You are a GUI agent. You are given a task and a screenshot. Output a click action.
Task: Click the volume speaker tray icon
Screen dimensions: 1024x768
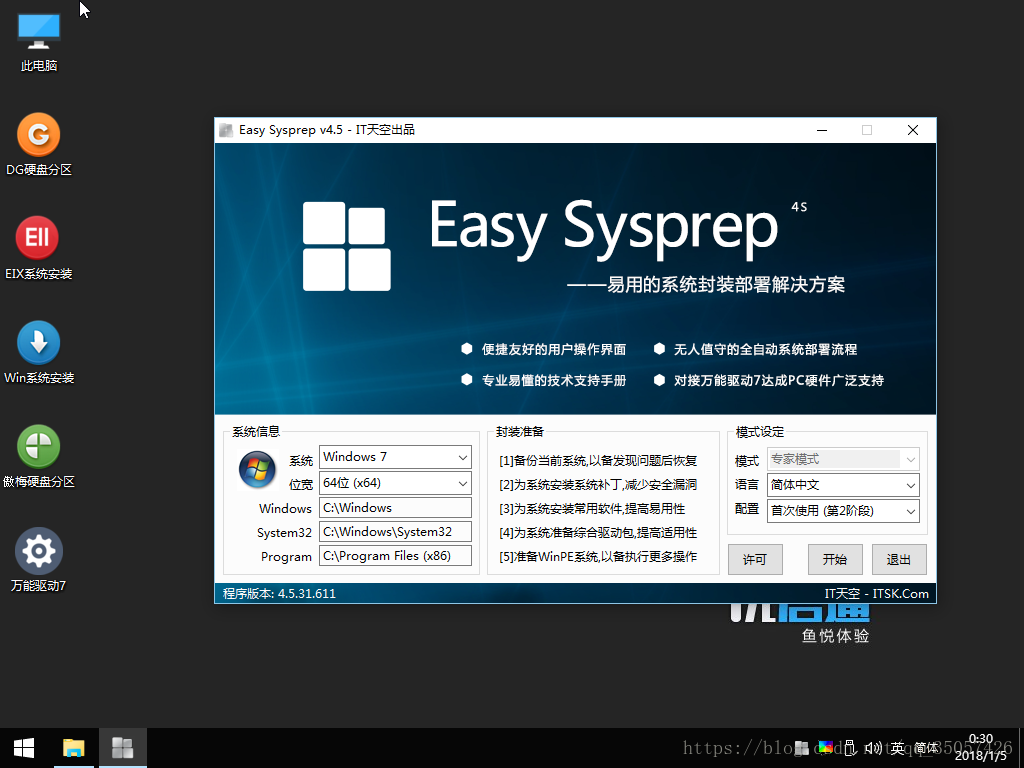point(873,748)
